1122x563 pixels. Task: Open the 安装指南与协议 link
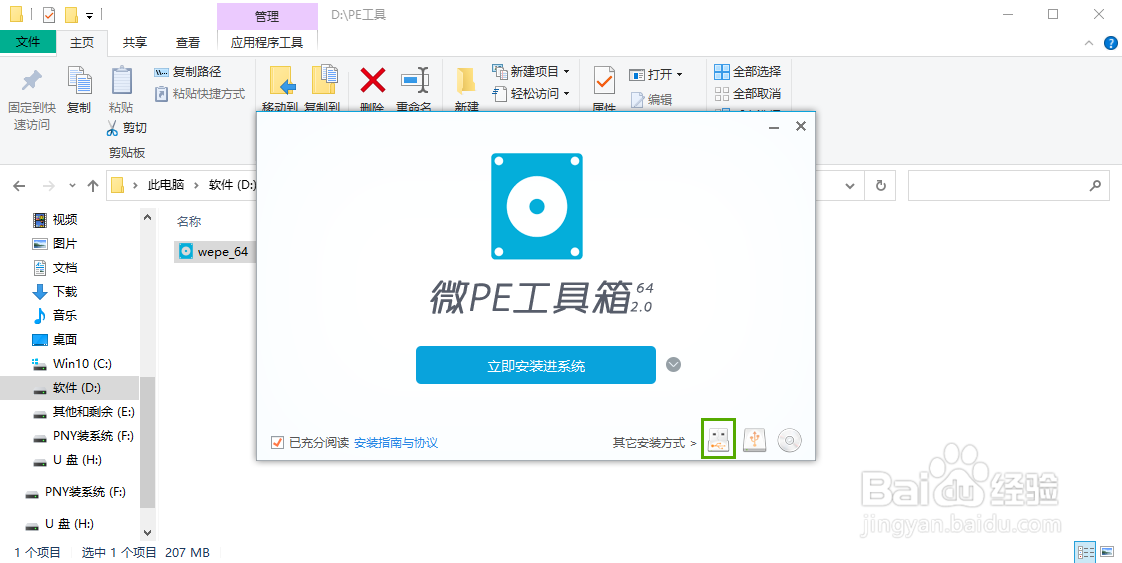(396, 443)
